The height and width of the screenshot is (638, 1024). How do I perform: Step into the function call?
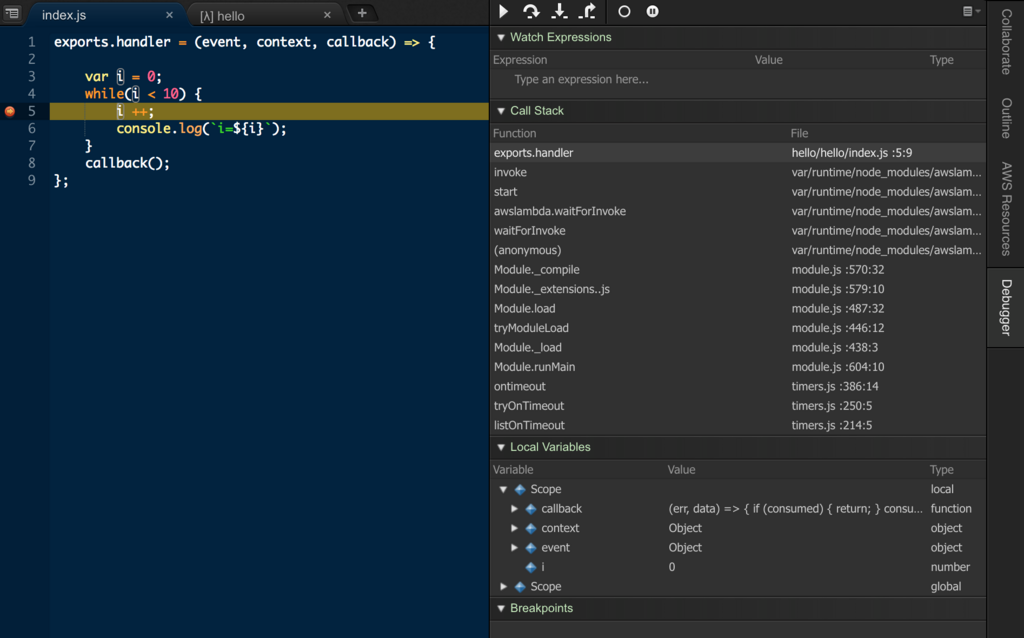pos(559,12)
